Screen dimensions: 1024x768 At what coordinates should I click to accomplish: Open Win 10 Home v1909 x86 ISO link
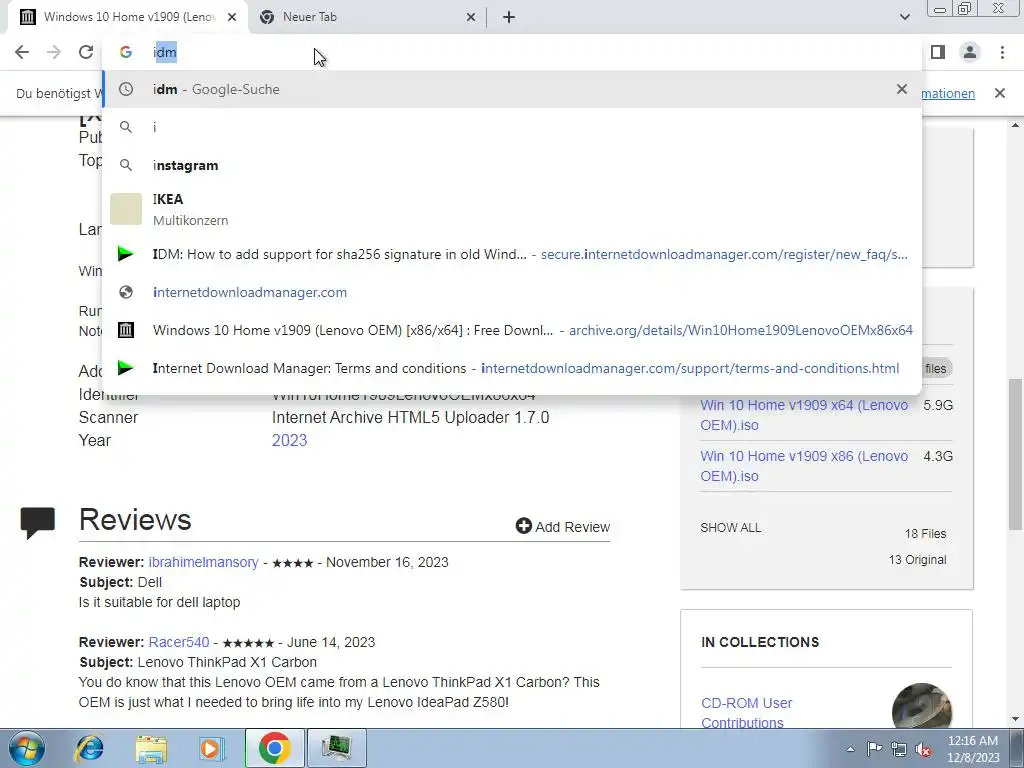point(804,466)
